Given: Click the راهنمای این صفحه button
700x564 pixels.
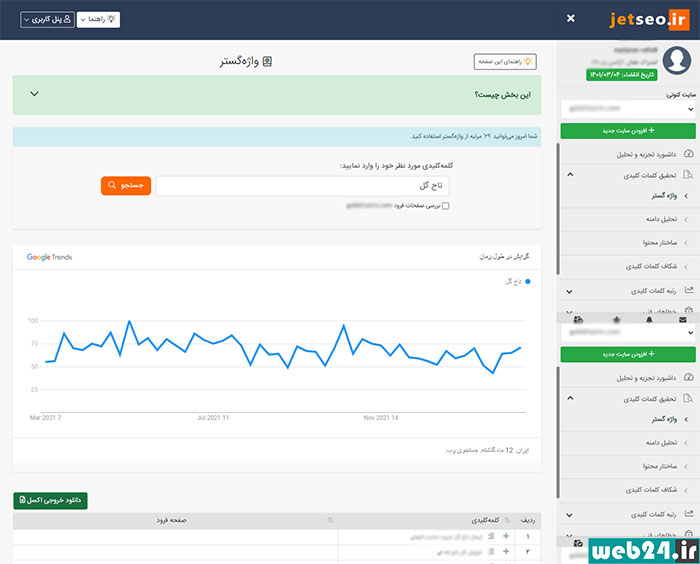Looking at the screenshot, I should click(505, 62).
